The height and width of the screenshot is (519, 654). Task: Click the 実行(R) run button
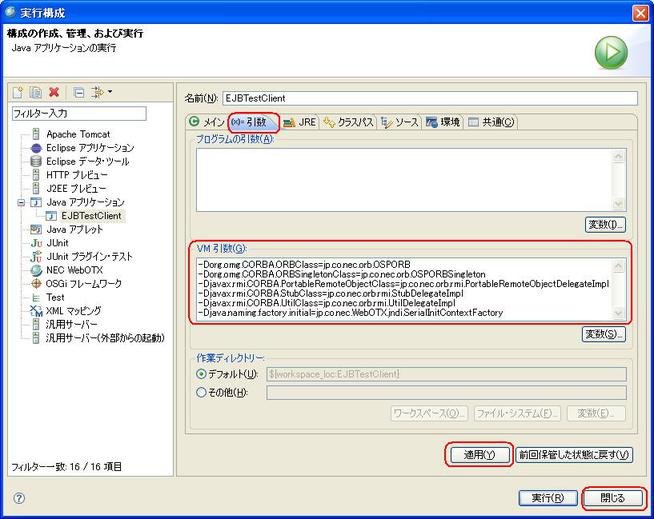(548, 498)
